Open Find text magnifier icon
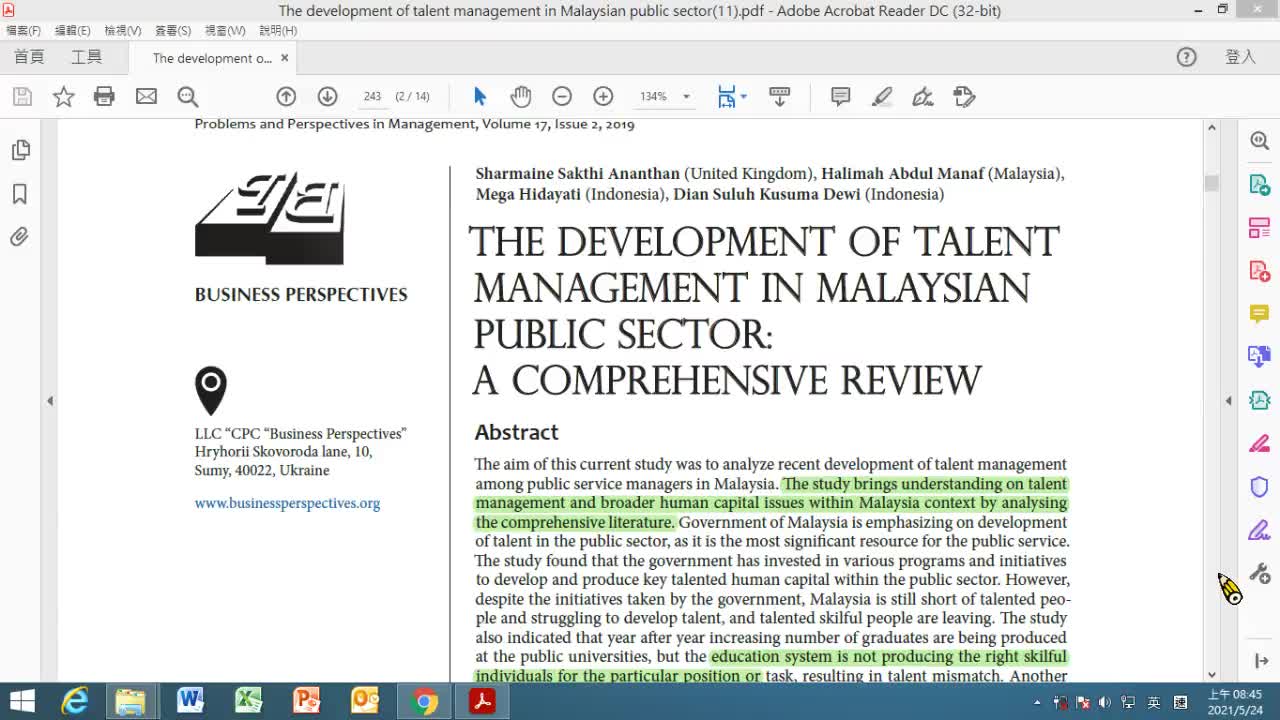 [x=187, y=96]
